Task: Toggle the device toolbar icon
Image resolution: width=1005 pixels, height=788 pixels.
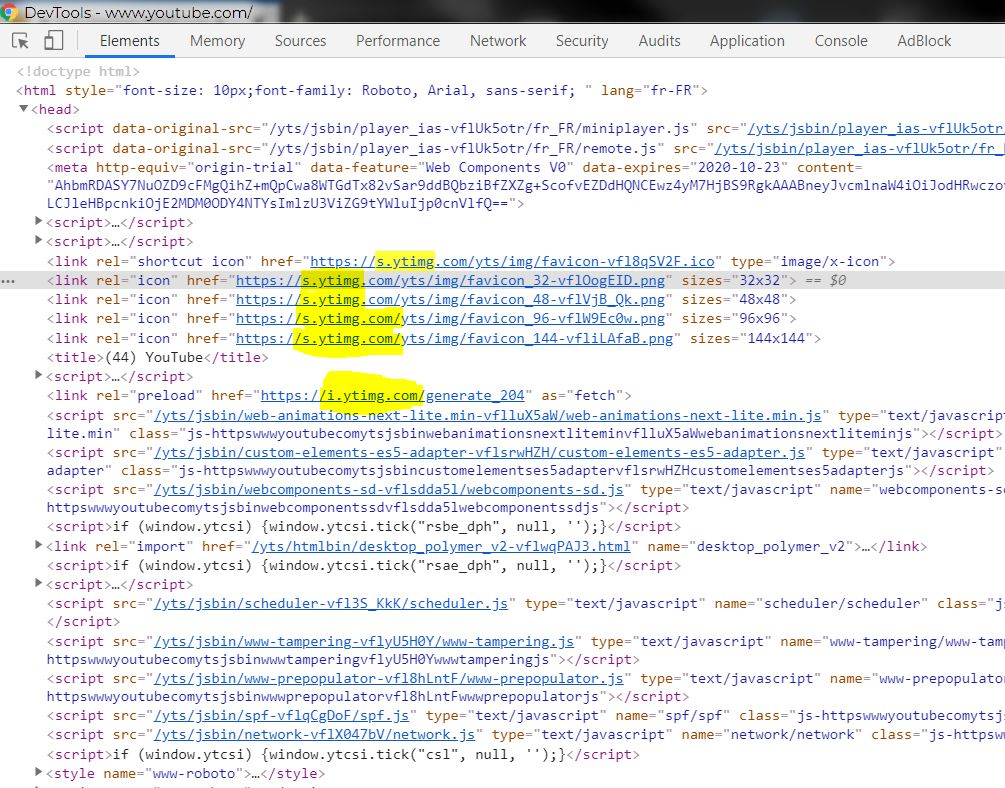Action: click(x=53, y=41)
